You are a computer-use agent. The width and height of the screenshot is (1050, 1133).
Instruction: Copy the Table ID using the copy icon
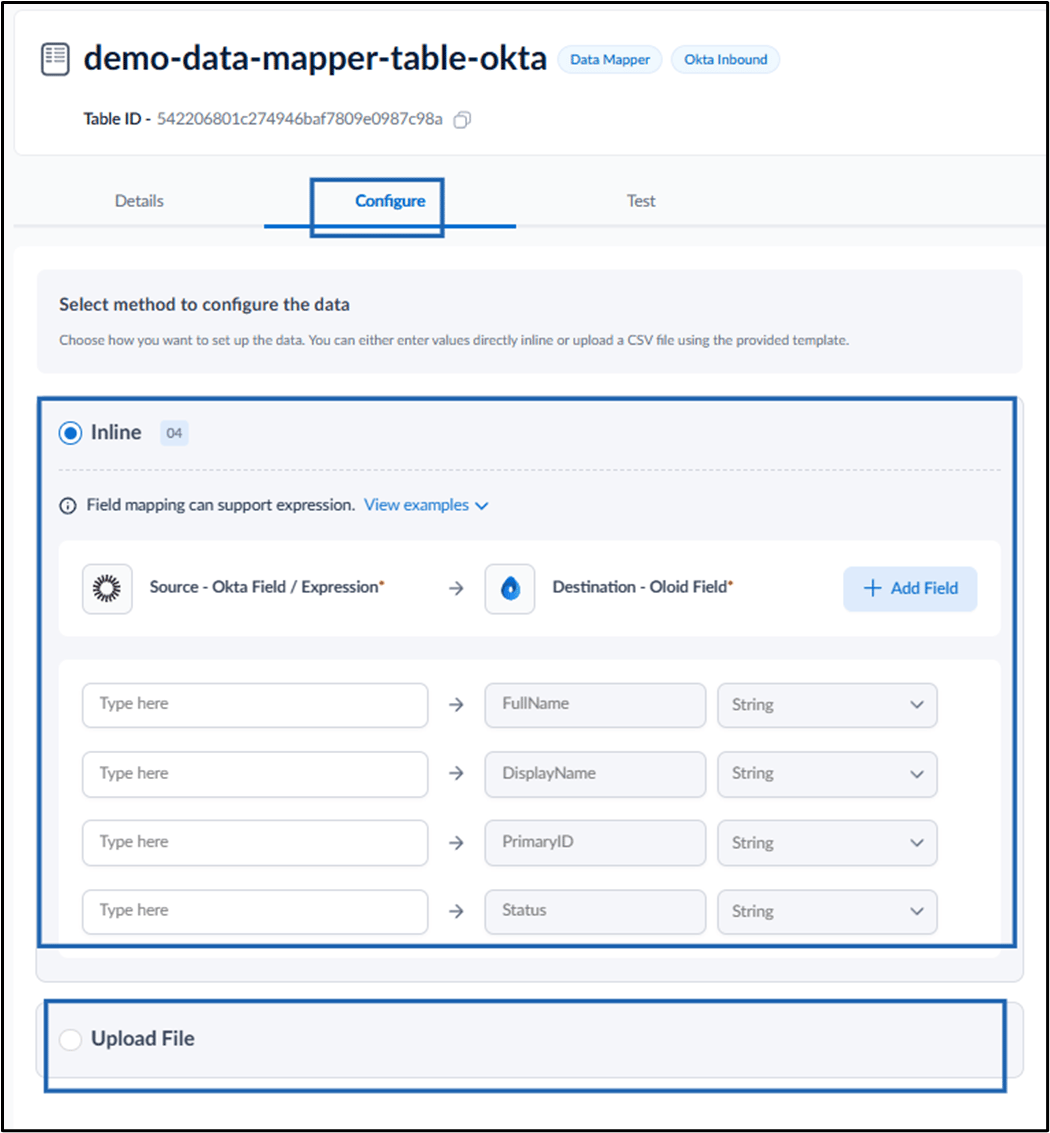462,119
